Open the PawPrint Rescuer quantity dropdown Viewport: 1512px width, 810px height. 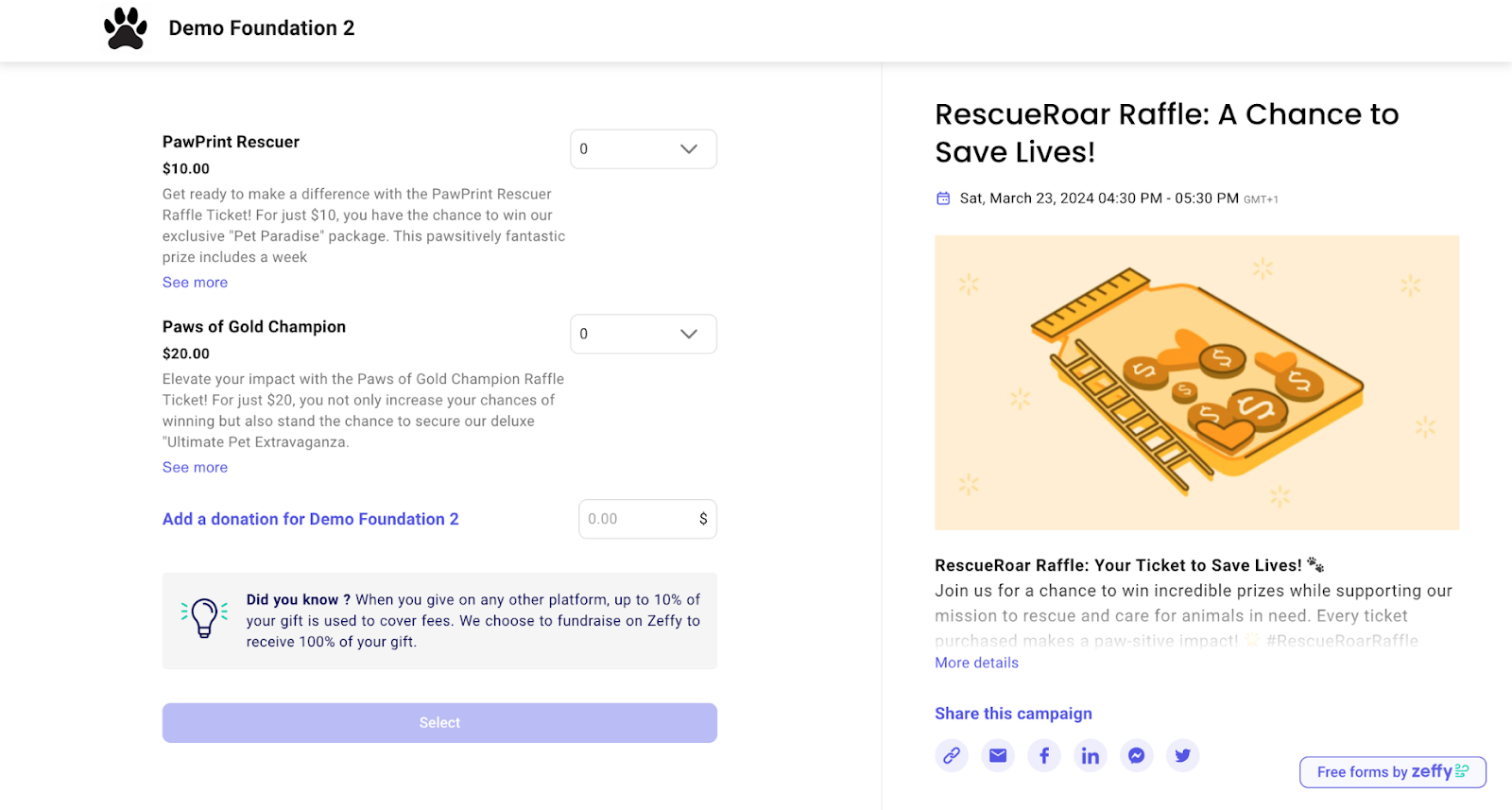(643, 148)
